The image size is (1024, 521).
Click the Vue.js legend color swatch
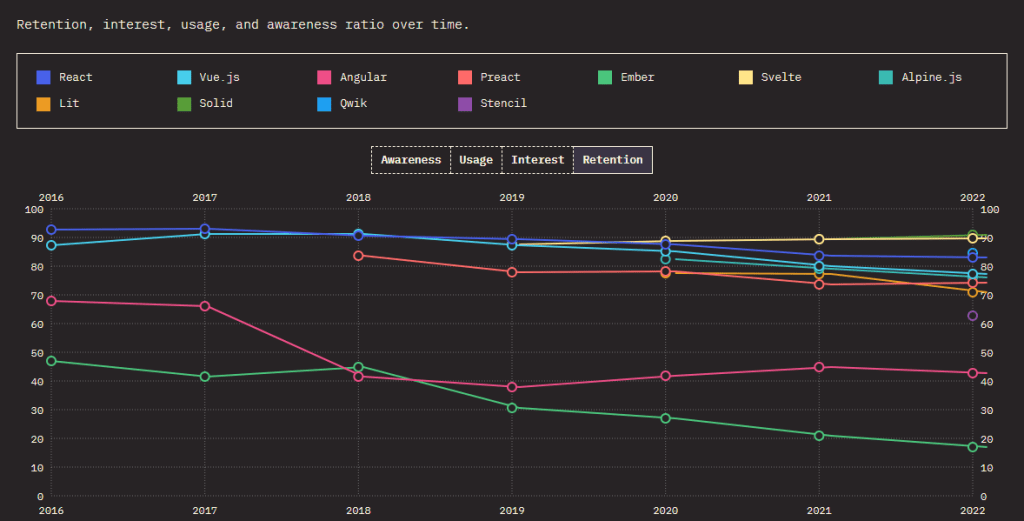coord(184,77)
